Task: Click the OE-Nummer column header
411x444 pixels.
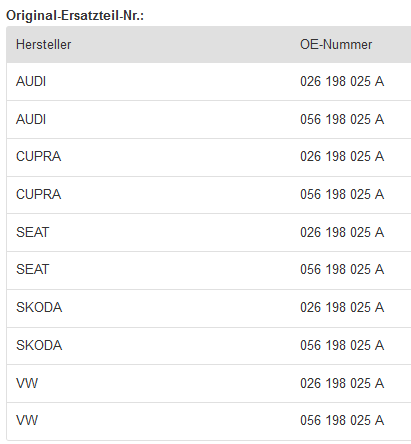Action: 336,44
